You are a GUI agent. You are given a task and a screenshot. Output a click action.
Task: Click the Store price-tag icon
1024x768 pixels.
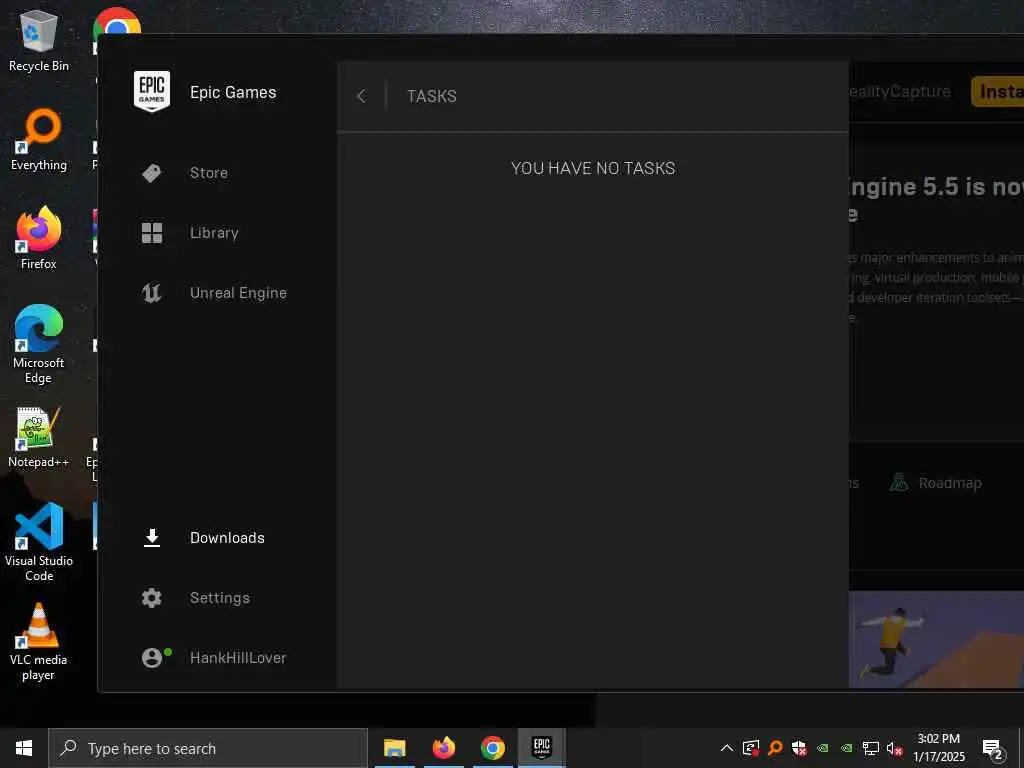click(x=152, y=173)
